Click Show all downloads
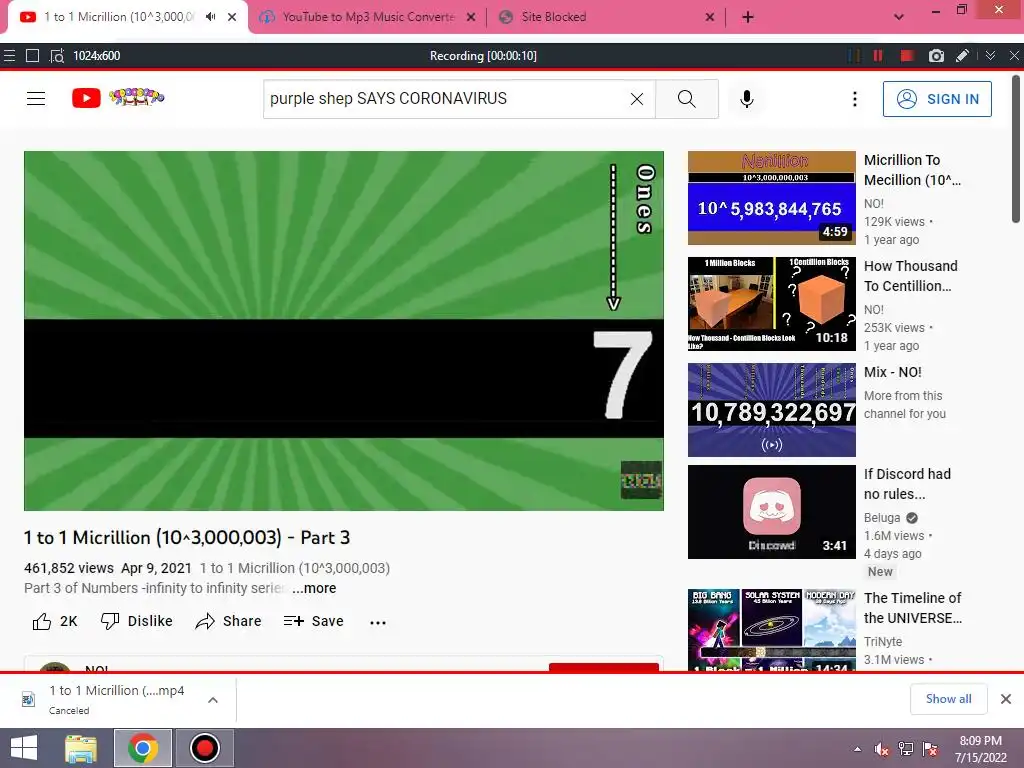This screenshot has height=768, width=1024. pos(948,699)
